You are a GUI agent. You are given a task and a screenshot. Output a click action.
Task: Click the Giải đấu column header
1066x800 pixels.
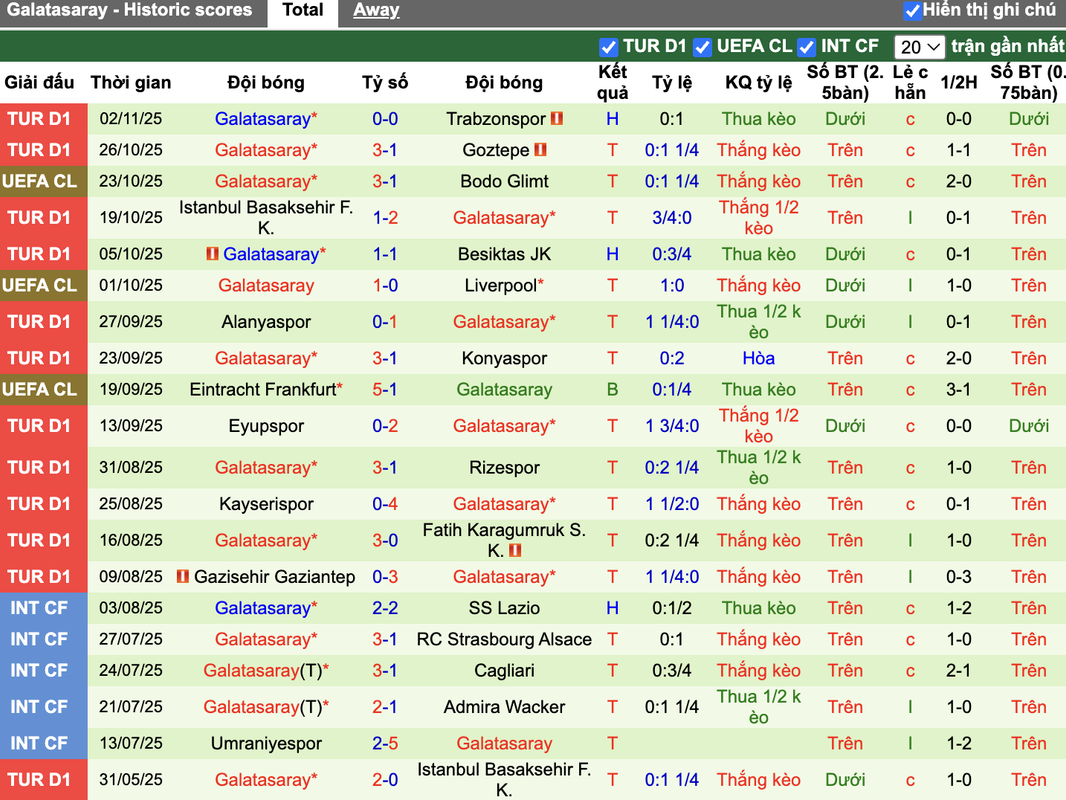[39, 82]
